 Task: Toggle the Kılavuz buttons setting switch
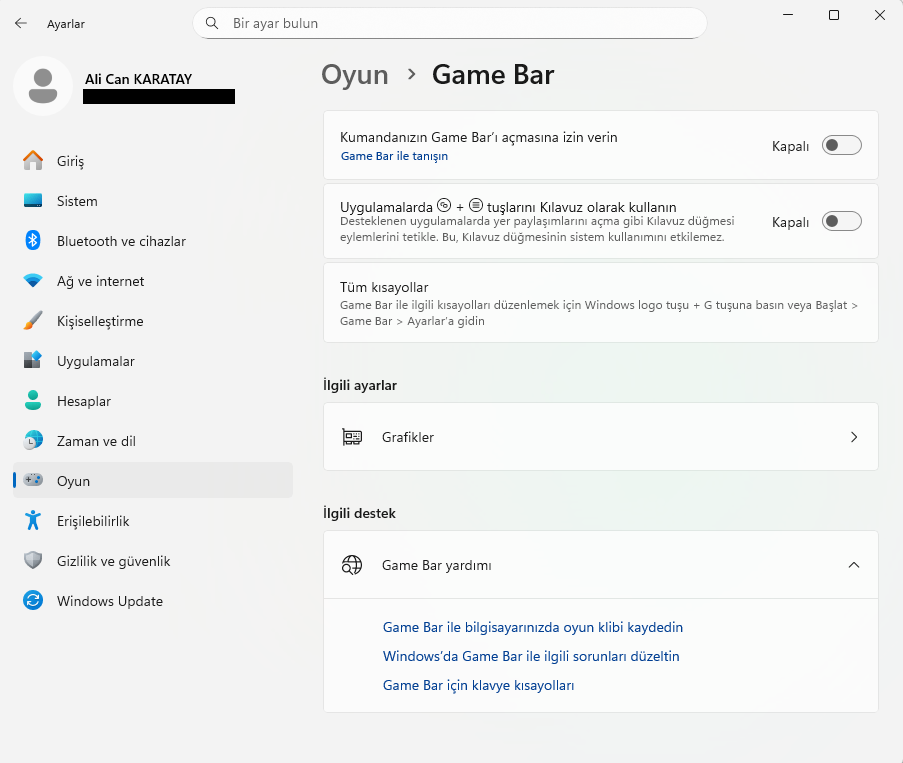[x=841, y=221]
